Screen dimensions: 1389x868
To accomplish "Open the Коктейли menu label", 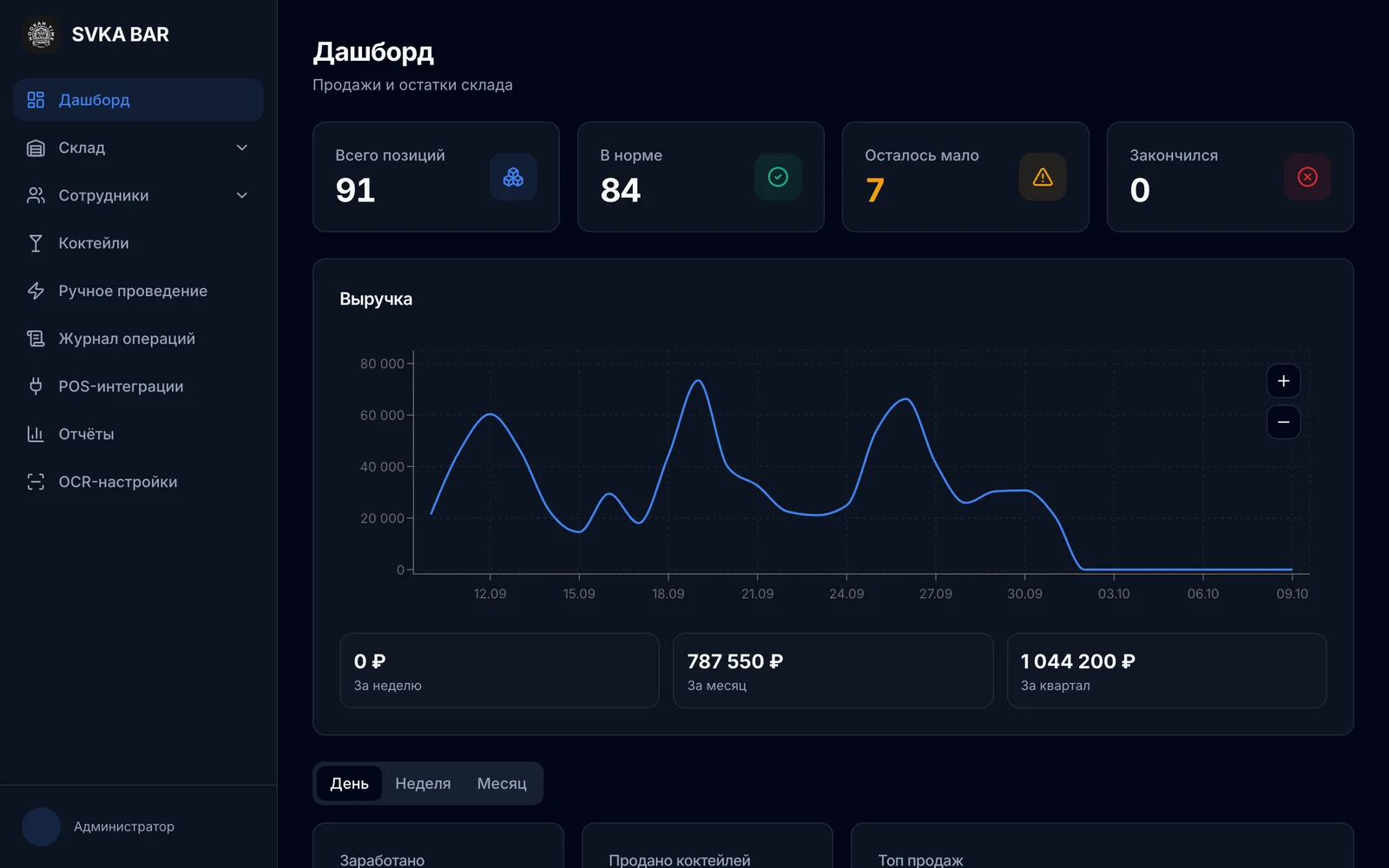I will [x=94, y=243].
